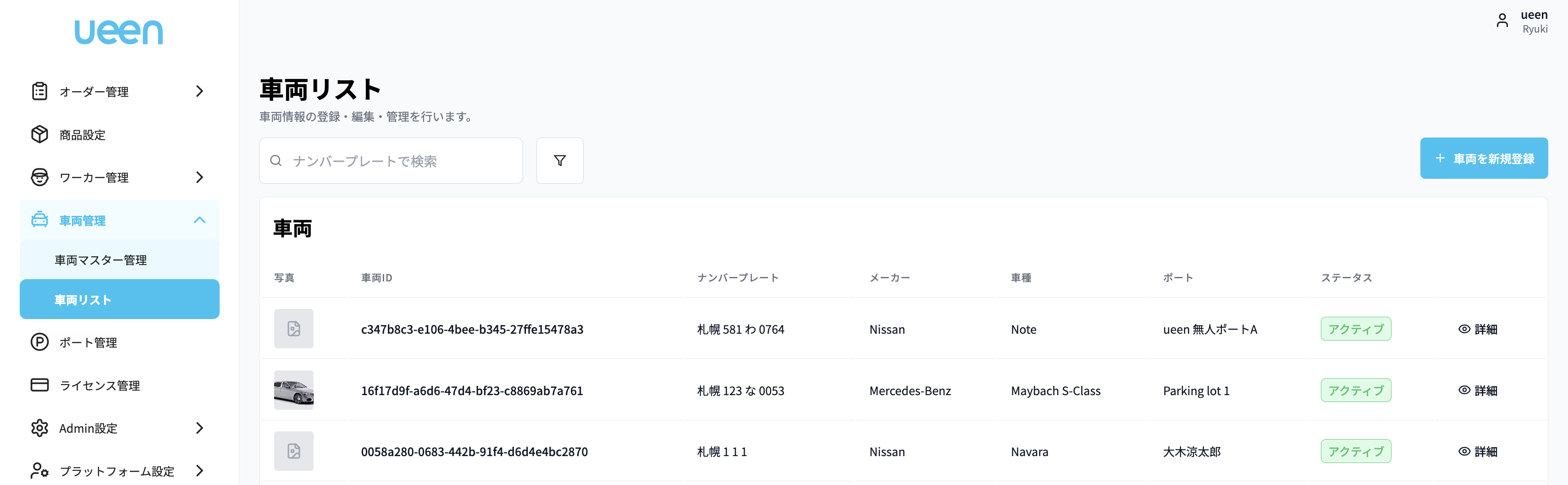Click the filter funnel icon button
Screen dimensions: 1568x485
(x=559, y=160)
